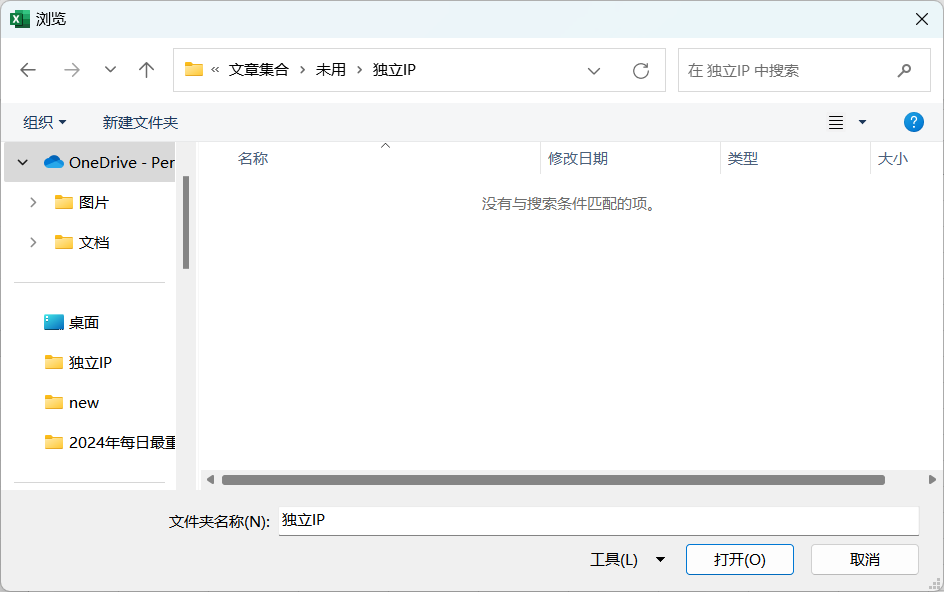Screen dimensions: 944x592
Task: Open the Help question mark icon
Action: (x=913, y=122)
